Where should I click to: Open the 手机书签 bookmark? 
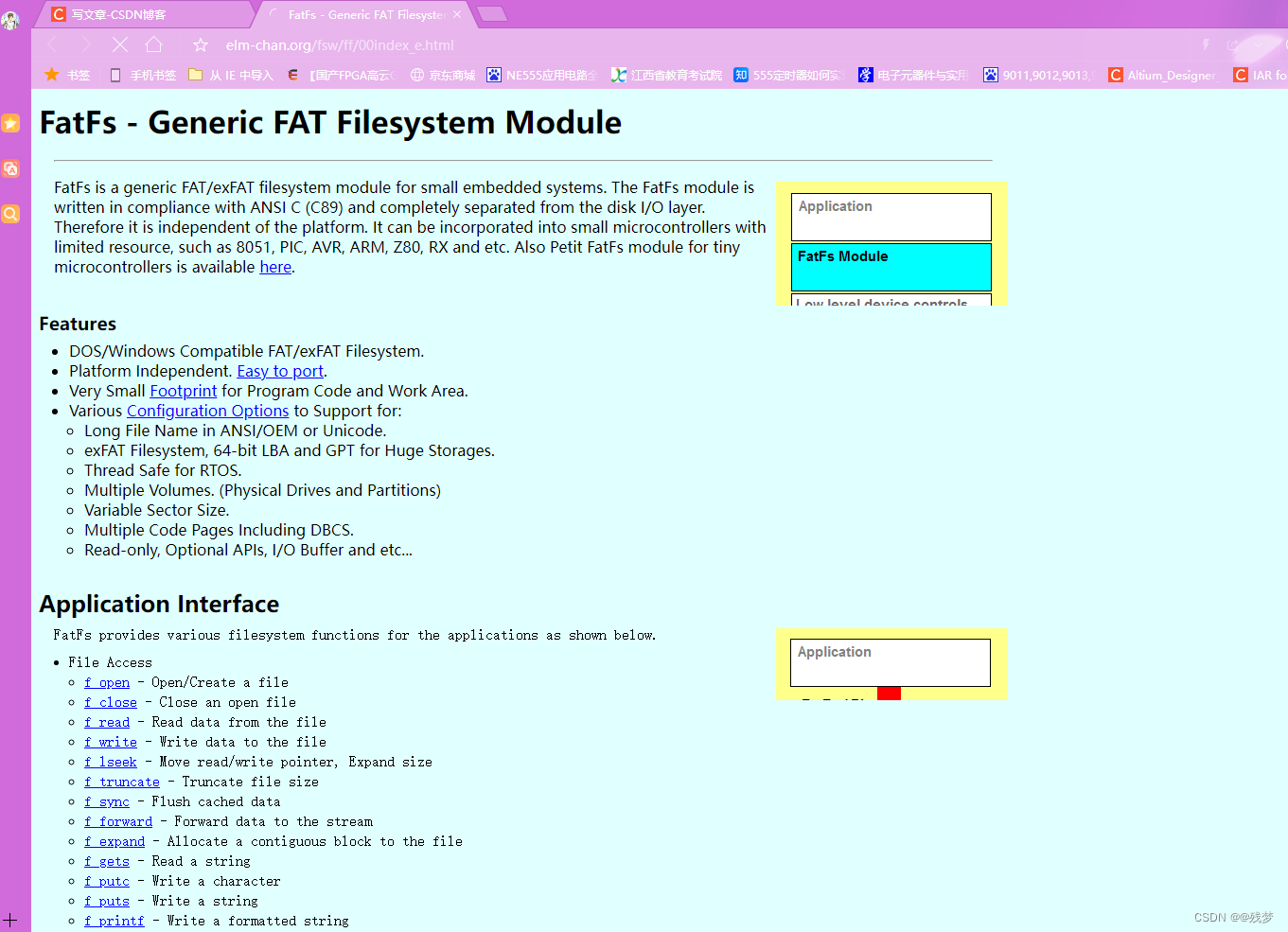pyautogui.click(x=143, y=75)
